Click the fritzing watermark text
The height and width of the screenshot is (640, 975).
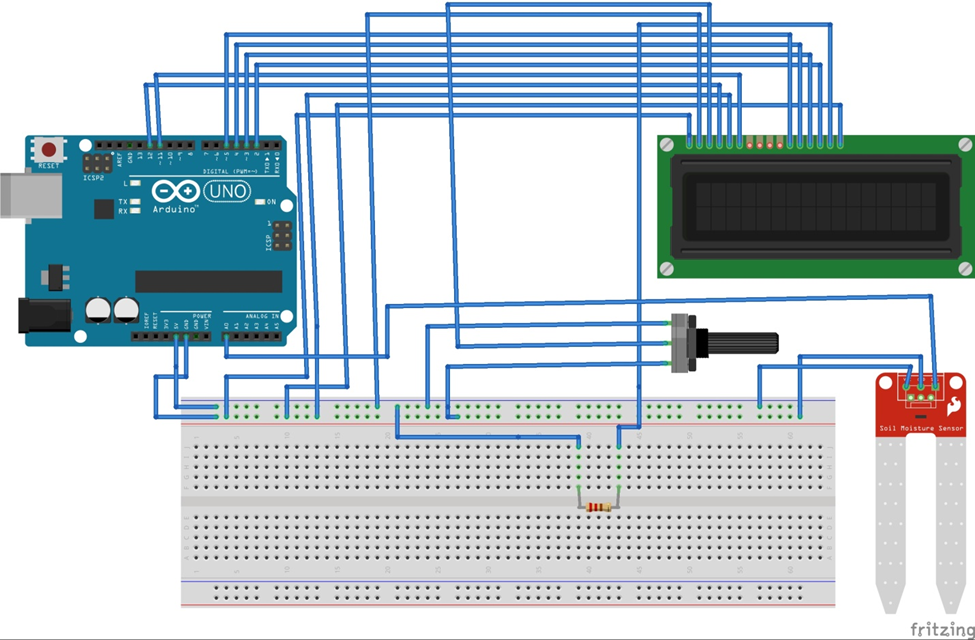pyautogui.click(x=941, y=628)
